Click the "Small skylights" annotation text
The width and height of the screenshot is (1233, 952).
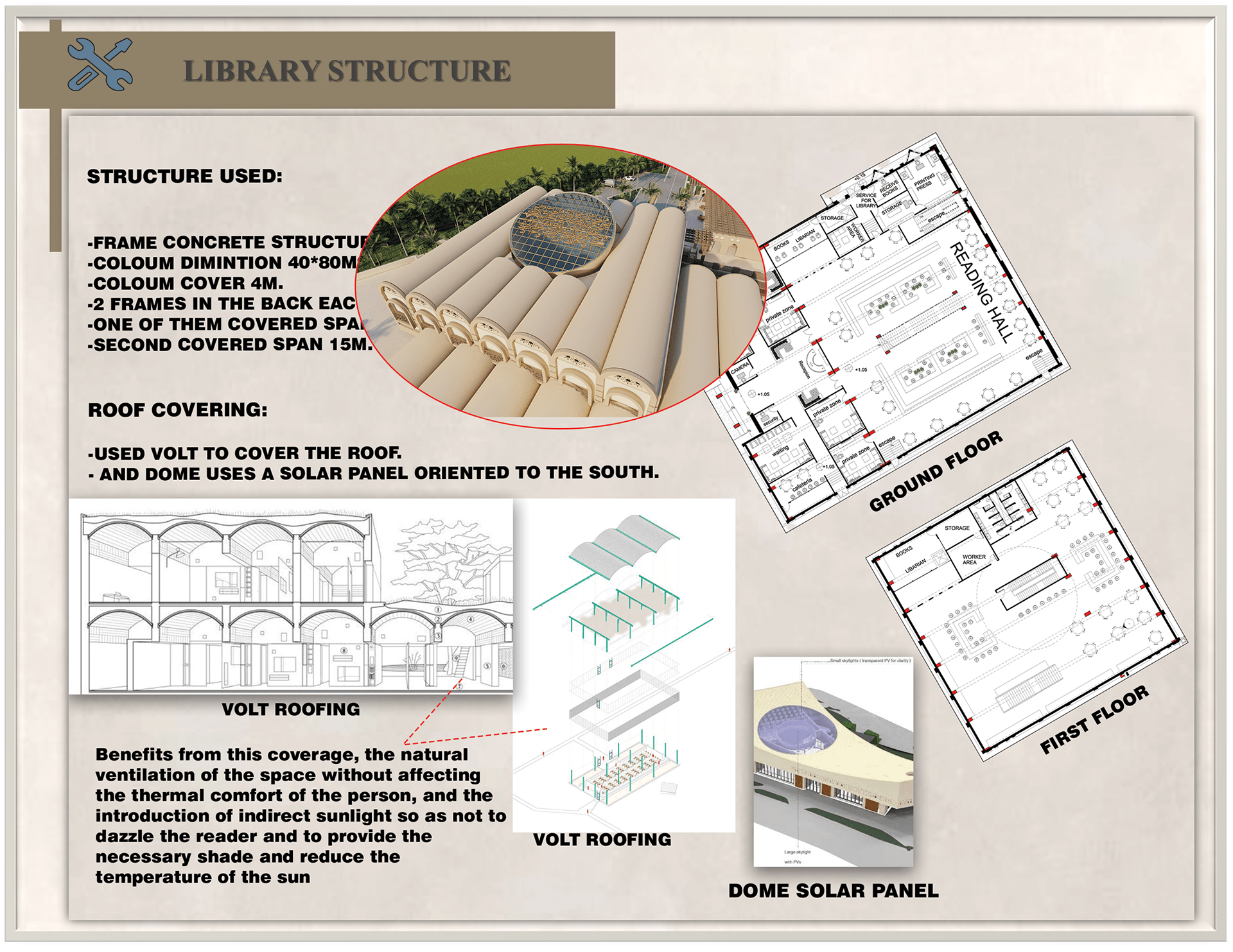870,661
